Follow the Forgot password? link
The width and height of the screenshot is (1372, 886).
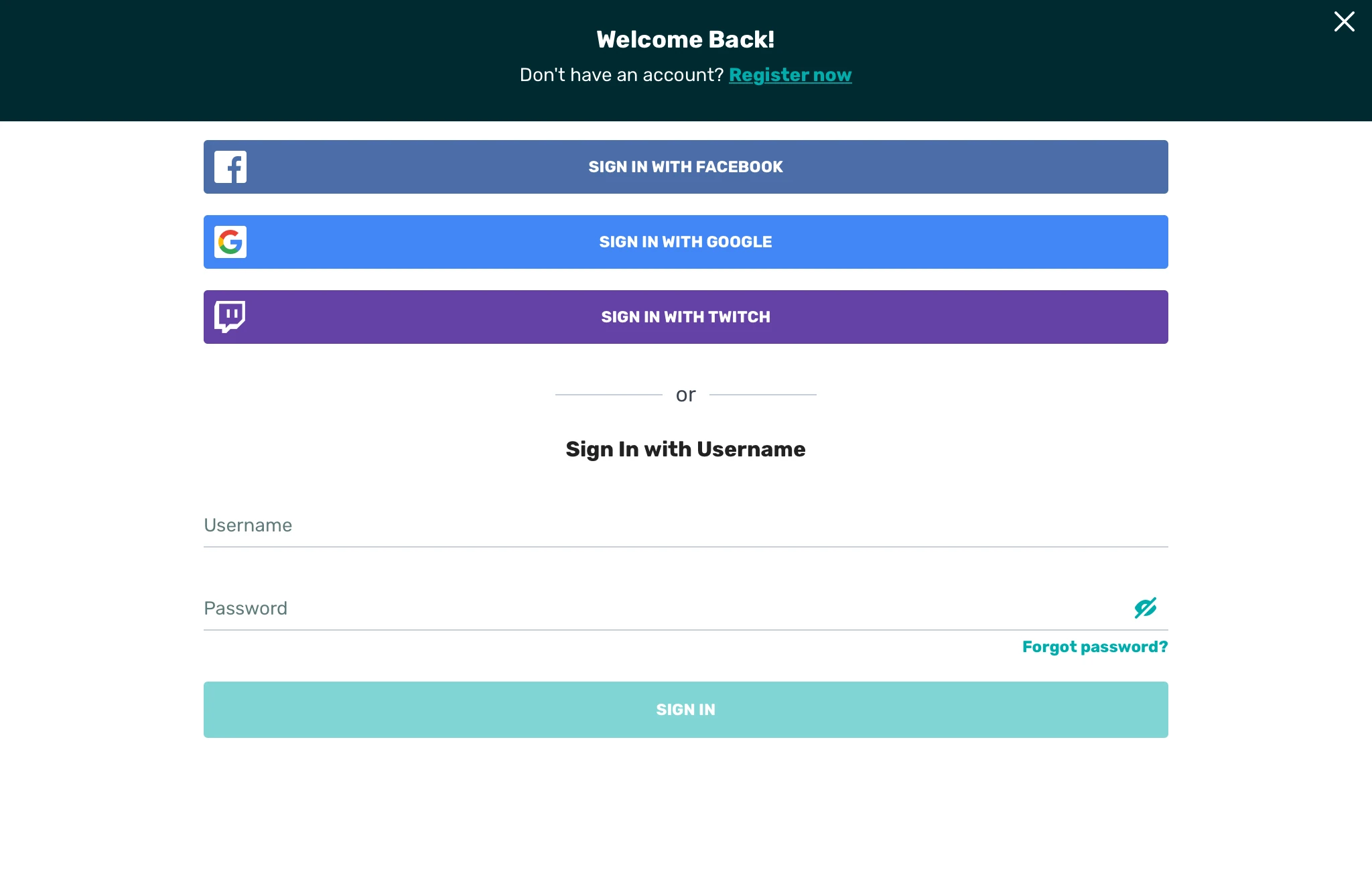(1095, 647)
